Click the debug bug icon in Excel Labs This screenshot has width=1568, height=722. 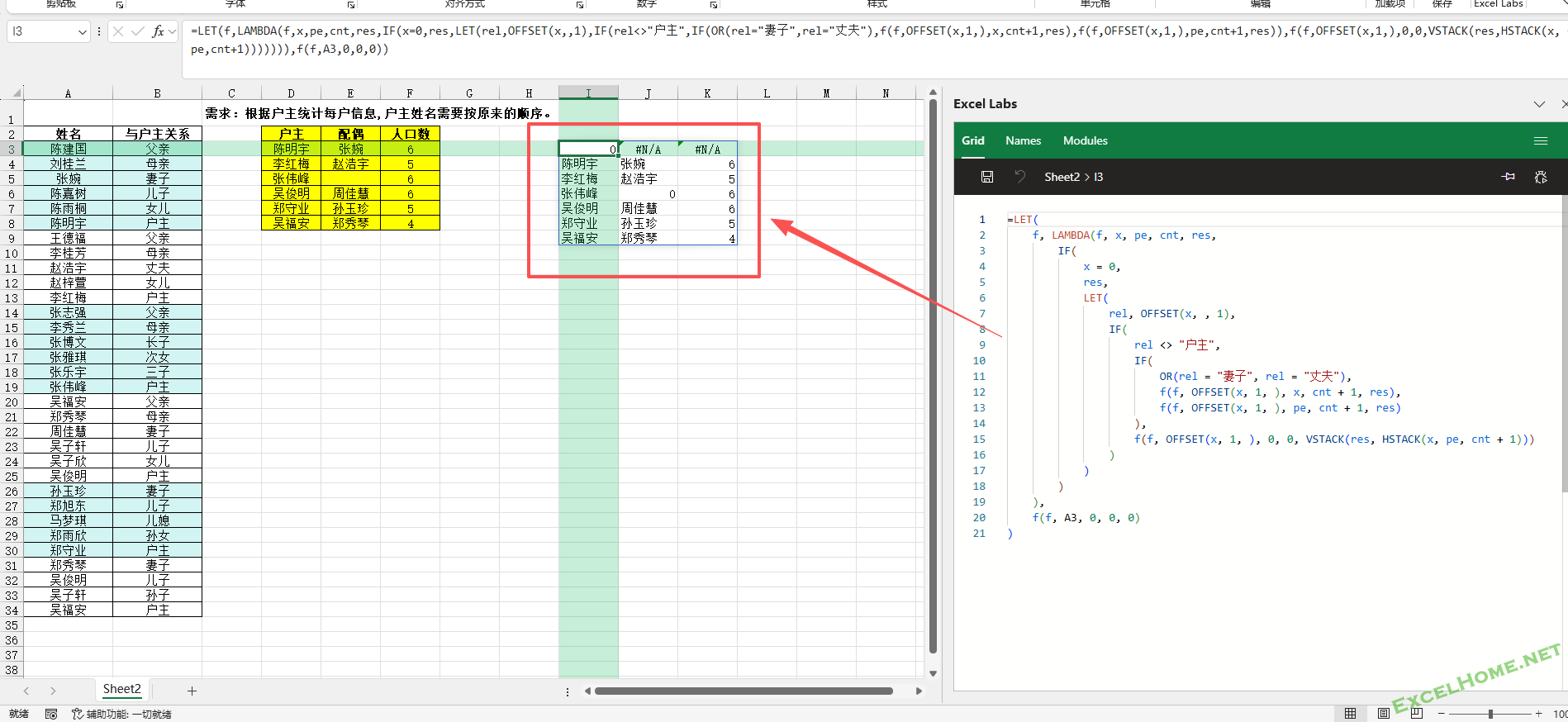tap(1540, 177)
